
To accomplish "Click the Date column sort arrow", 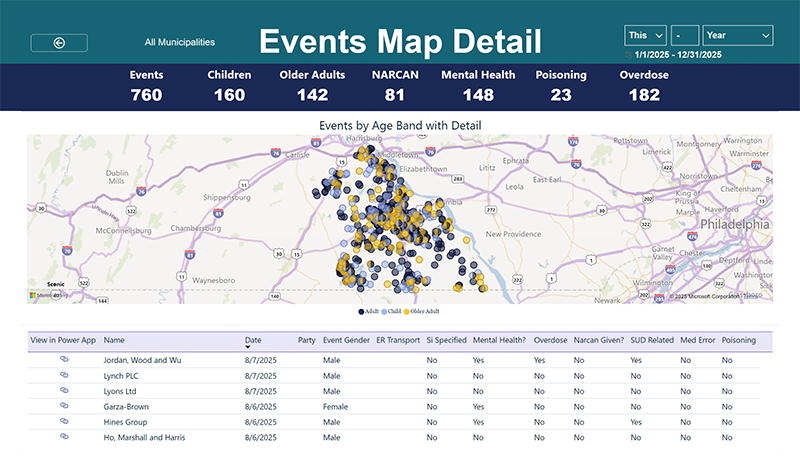I will (x=248, y=348).
